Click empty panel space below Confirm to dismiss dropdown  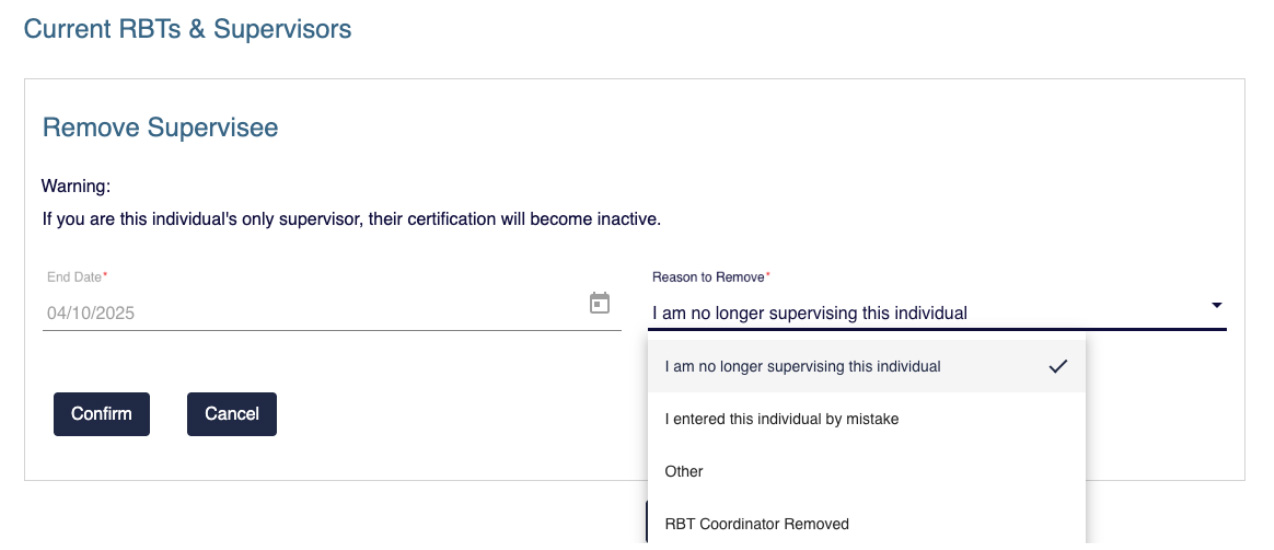point(300,460)
